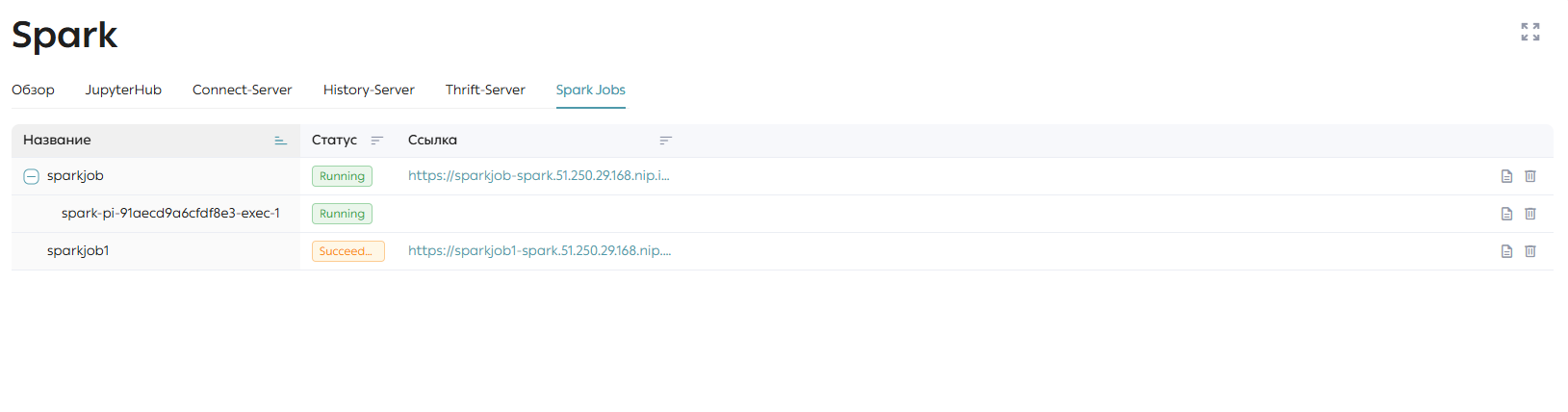The height and width of the screenshot is (412, 1568).
Task: Open Thrift-Server tab
Action: point(485,90)
